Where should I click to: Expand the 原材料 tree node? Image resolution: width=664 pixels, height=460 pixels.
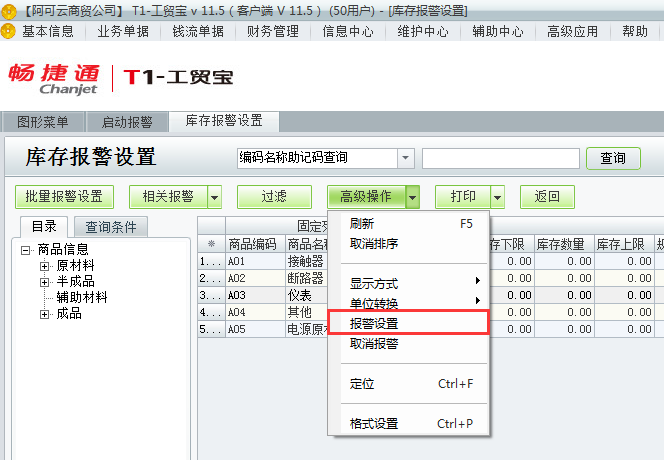[44, 266]
